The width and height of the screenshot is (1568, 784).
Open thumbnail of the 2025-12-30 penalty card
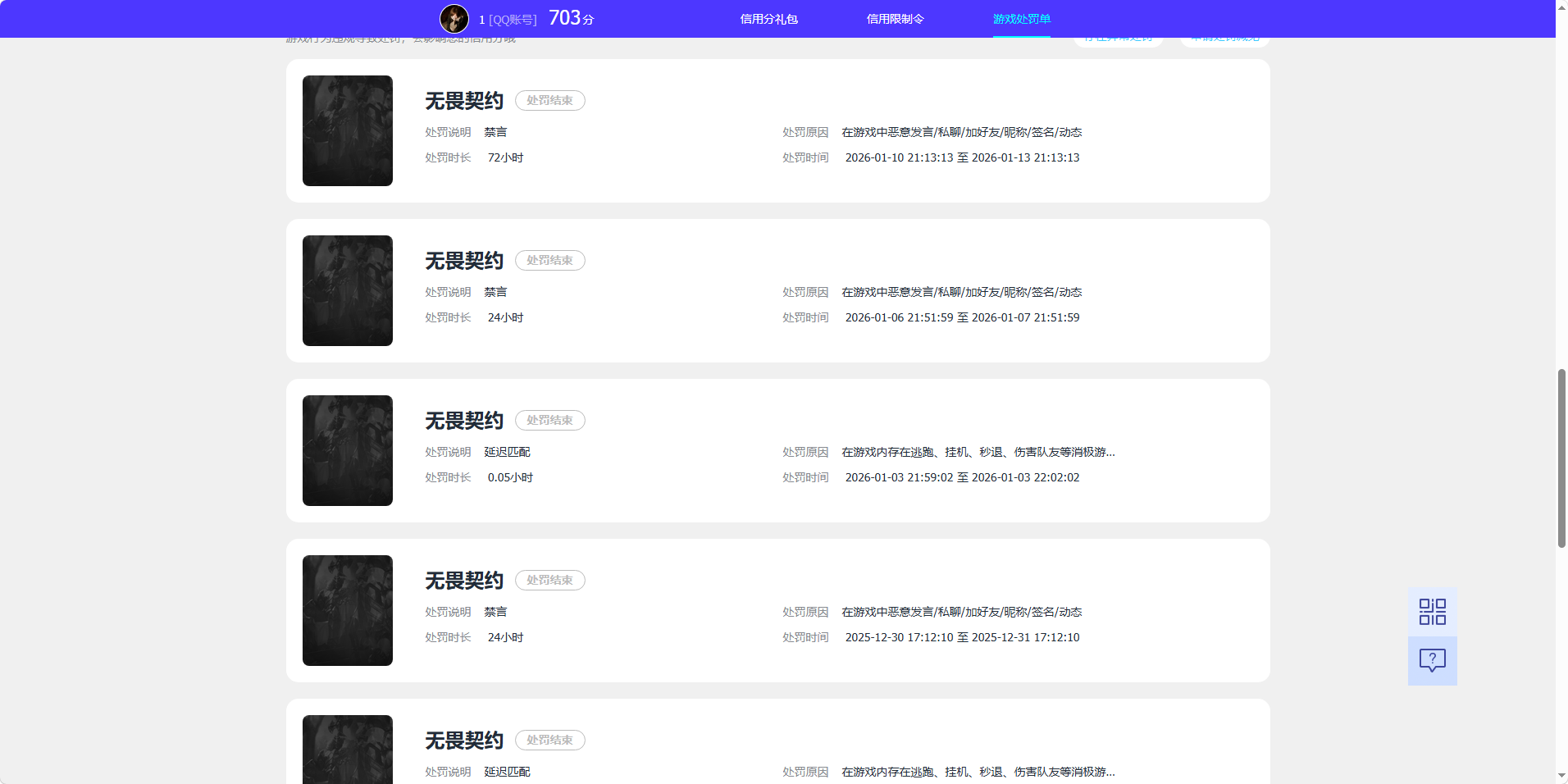point(348,610)
